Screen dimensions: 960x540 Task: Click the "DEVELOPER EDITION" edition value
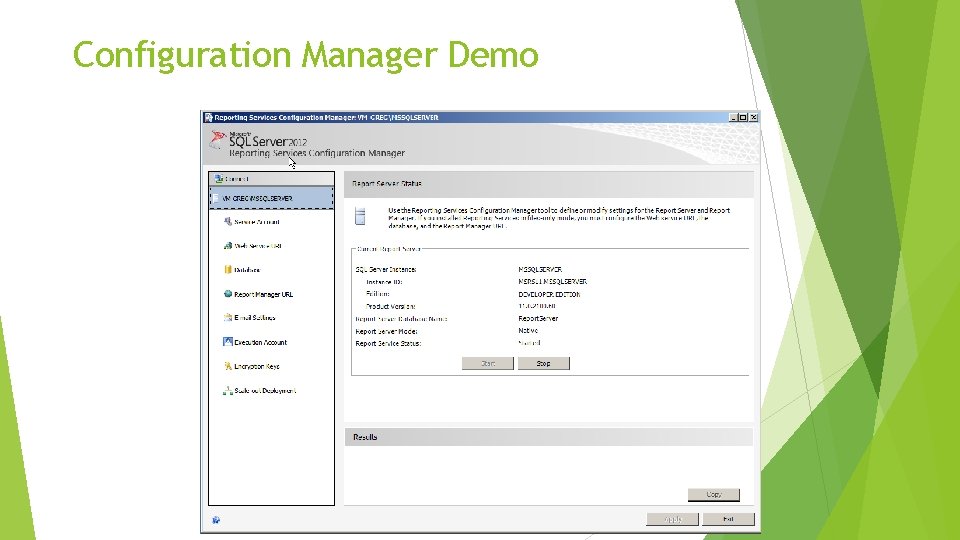coord(549,294)
